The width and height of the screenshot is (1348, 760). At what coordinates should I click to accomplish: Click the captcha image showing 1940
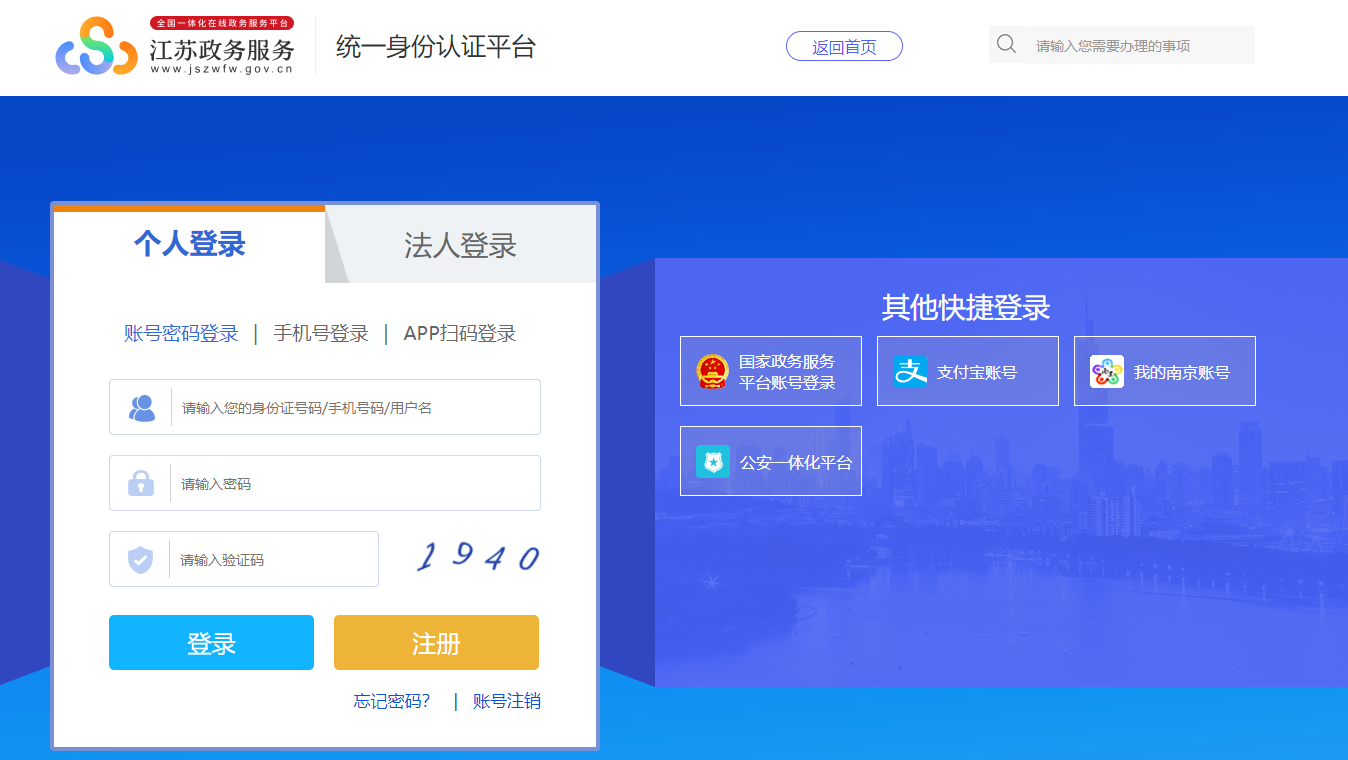(476, 558)
